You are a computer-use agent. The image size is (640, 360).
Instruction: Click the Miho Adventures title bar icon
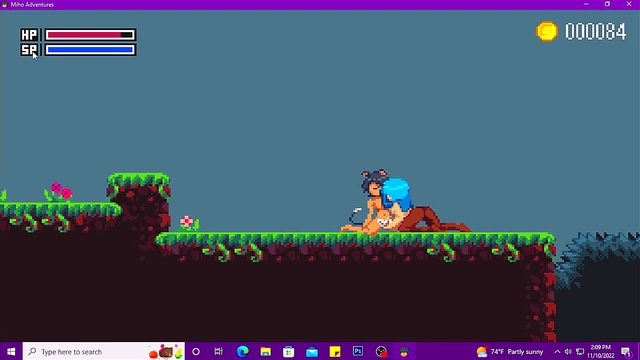pyautogui.click(x=4, y=4)
